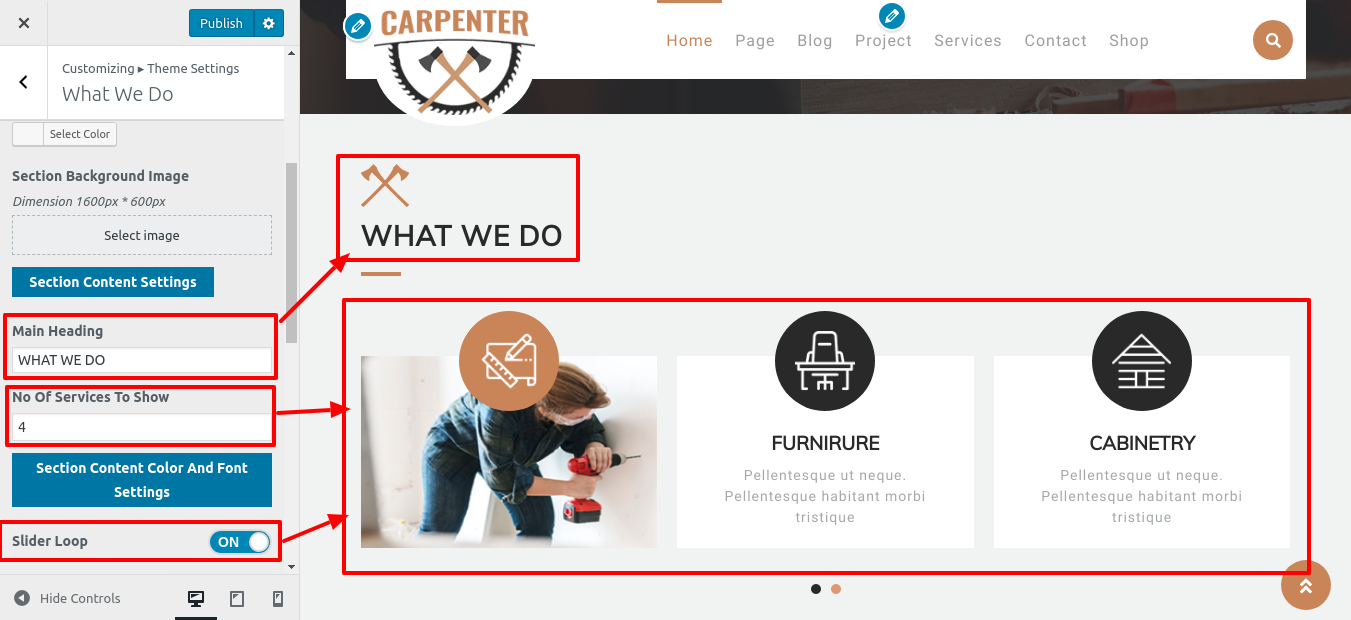Screen dimensions: 1351x620
Task: Toggle the Slider Loop switch
Action: 240,542
